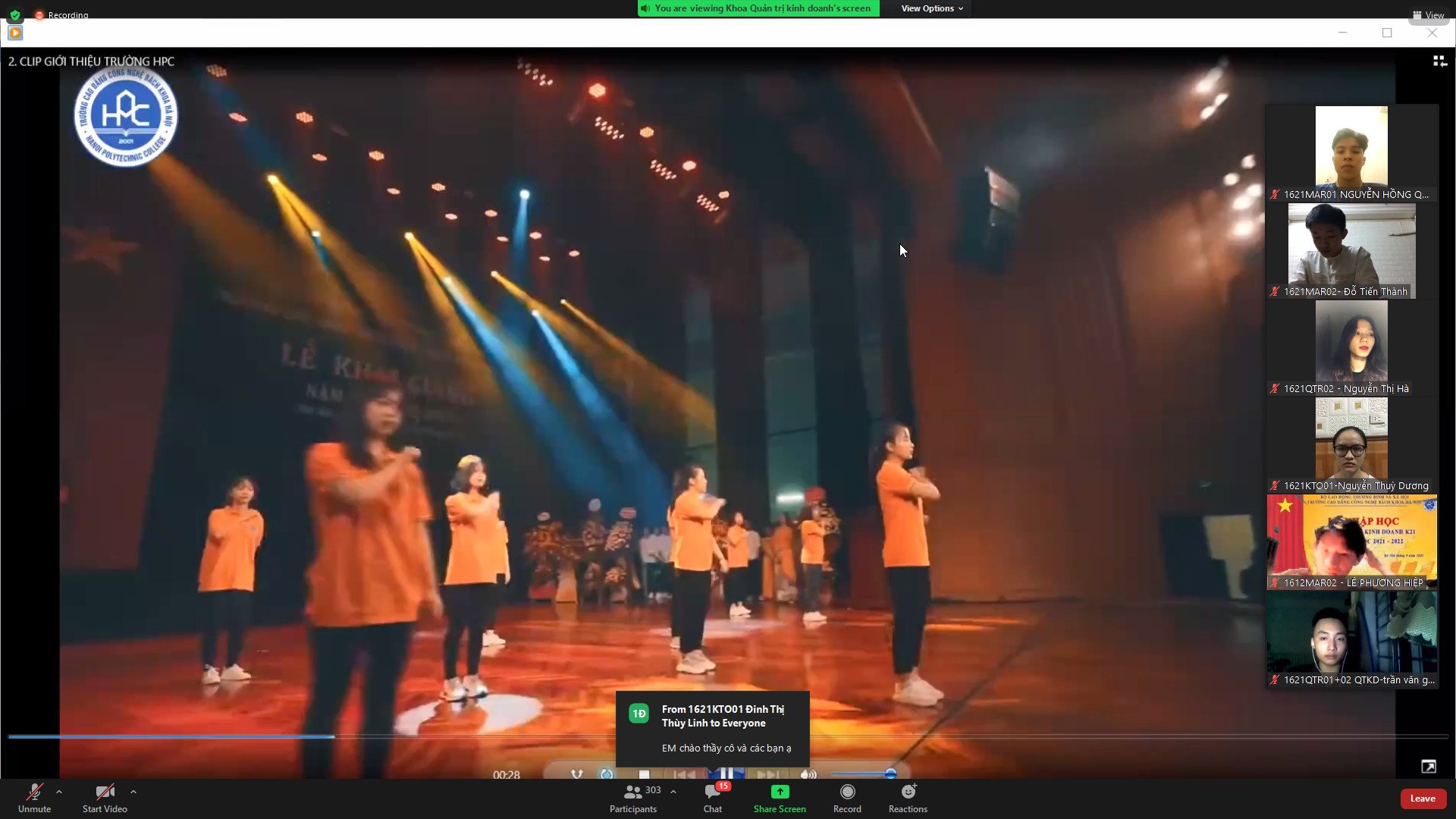Open View Options menu
The width and height of the screenshot is (1456, 819).
point(932,8)
